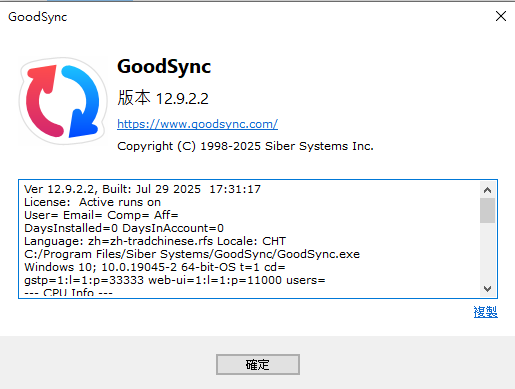Click the 'User= Email= Comp=' line
The width and height of the screenshot is (515, 389).
pyautogui.click(x=101, y=215)
